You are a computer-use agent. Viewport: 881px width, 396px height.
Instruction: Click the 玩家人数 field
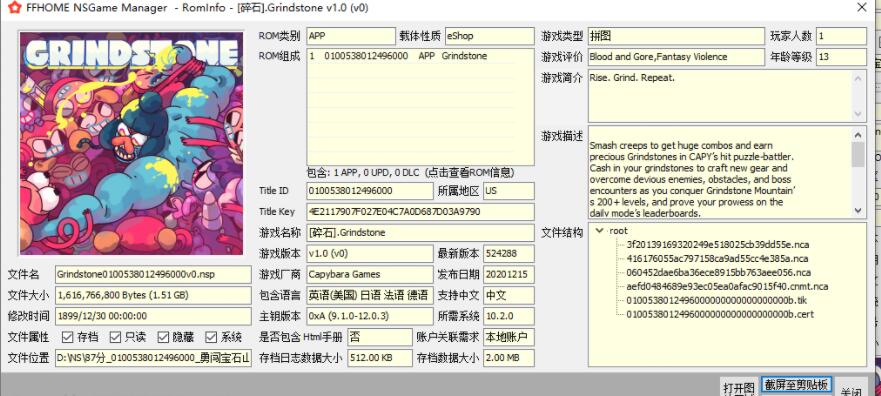point(841,37)
